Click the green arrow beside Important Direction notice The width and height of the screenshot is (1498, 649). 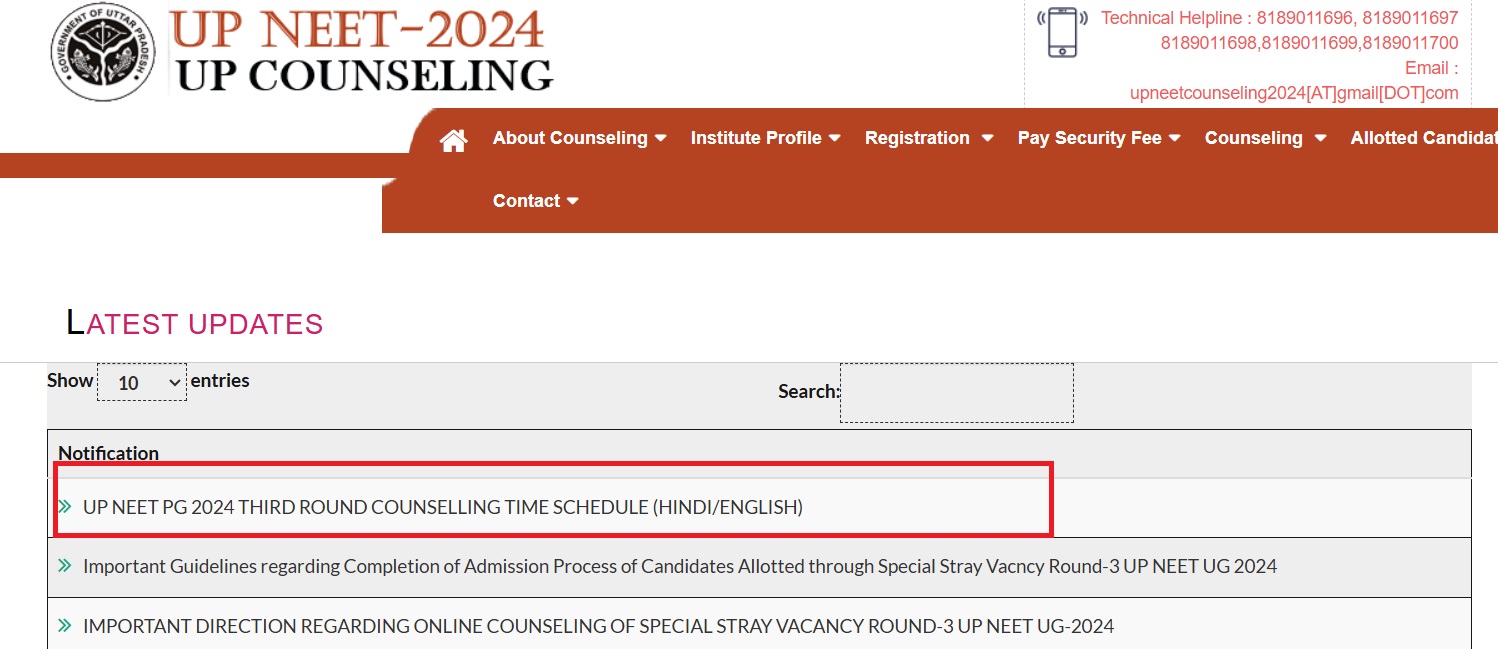point(65,626)
